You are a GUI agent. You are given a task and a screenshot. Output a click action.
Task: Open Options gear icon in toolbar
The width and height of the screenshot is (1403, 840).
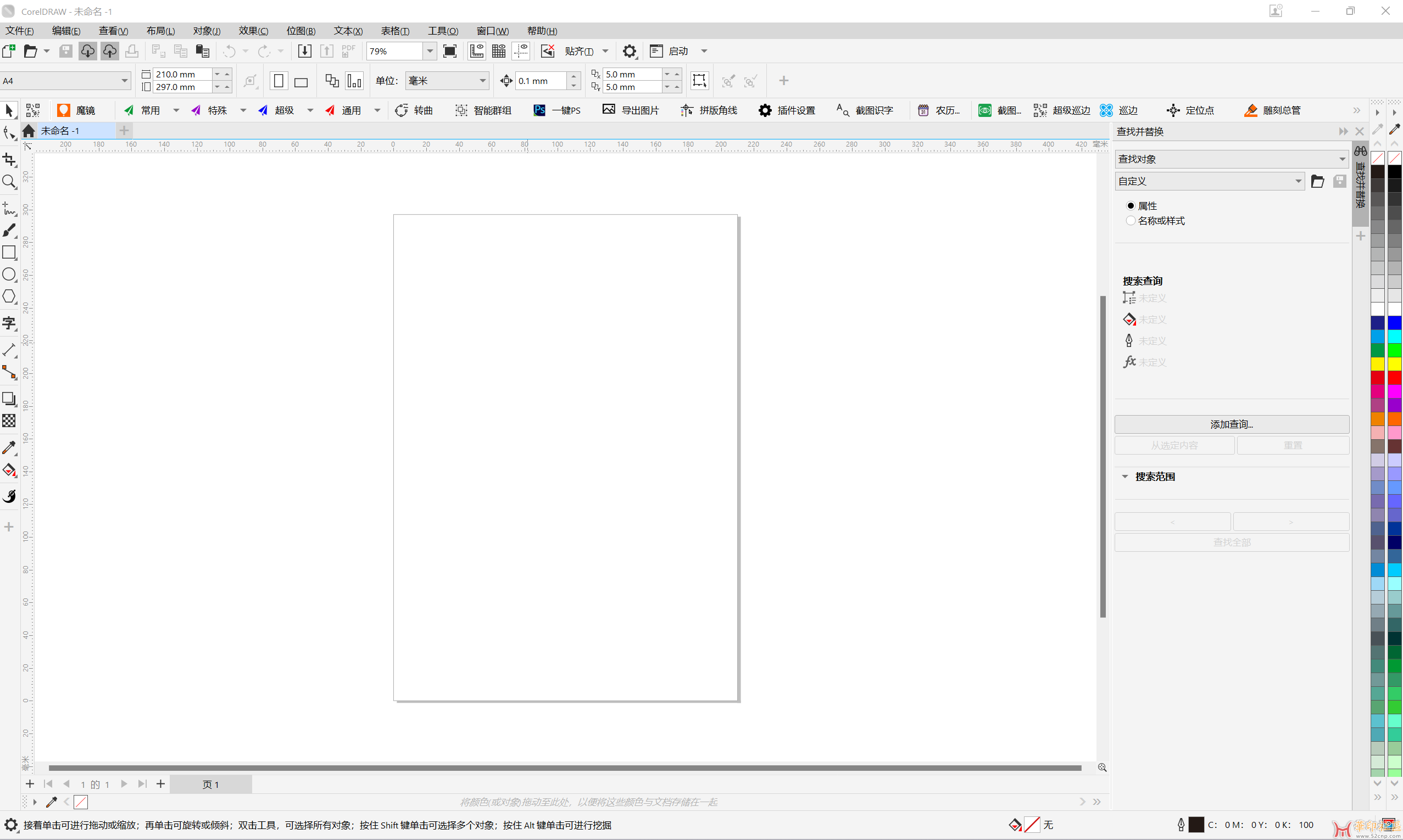(x=630, y=51)
